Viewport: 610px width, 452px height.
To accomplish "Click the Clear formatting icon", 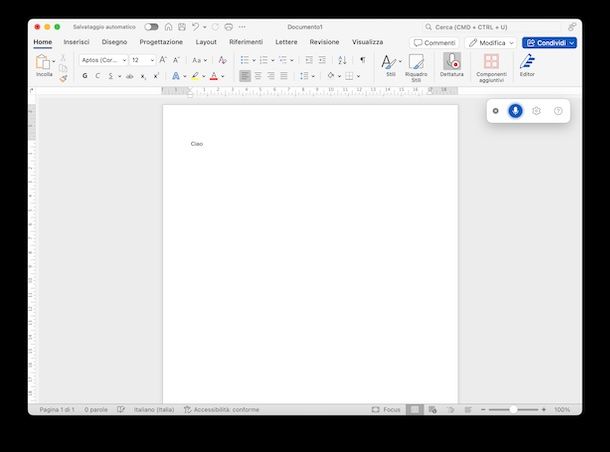I will 222,60.
